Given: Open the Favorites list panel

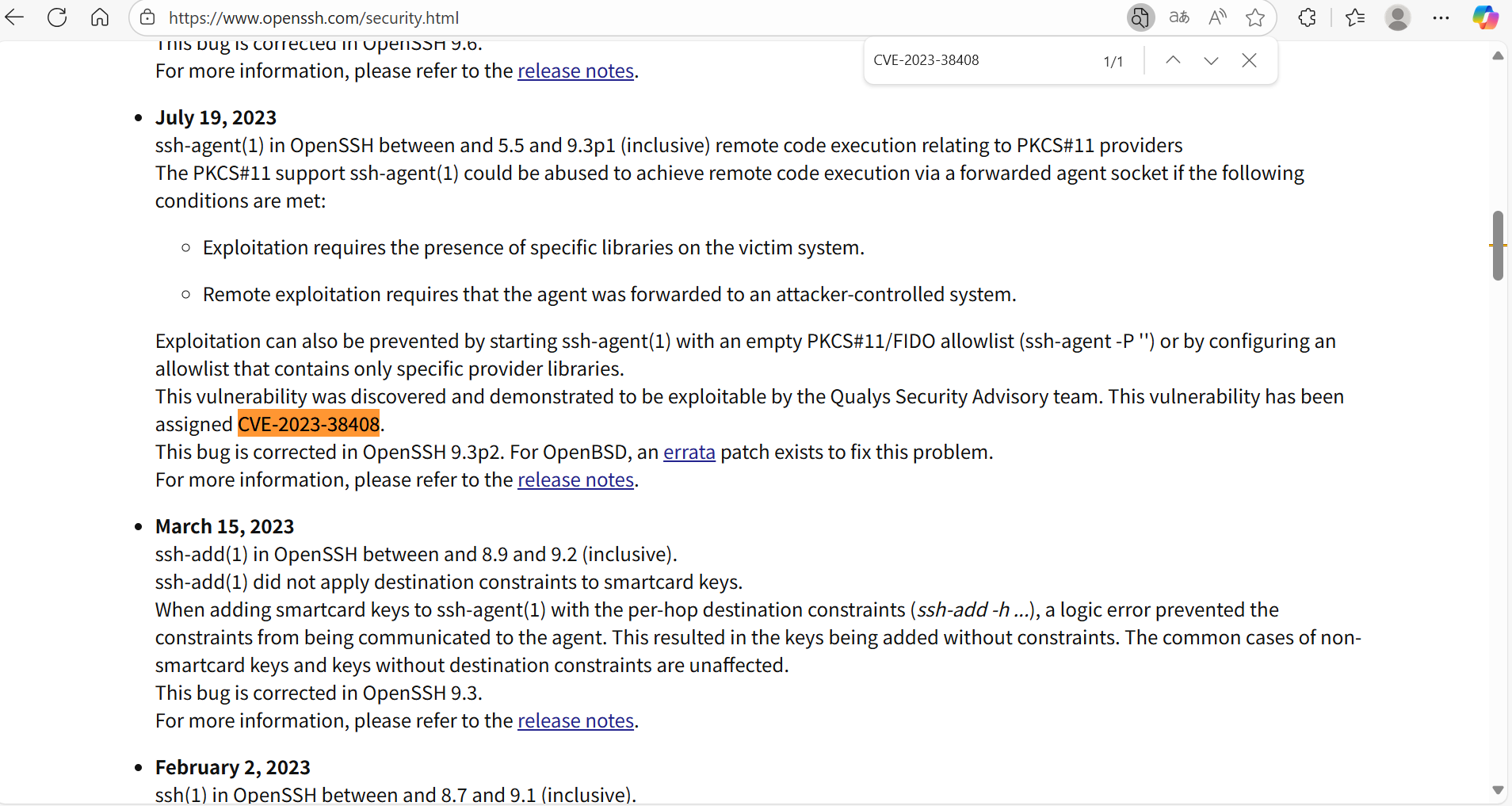Looking at the screenshot, I should click(x=1355, y=17).
